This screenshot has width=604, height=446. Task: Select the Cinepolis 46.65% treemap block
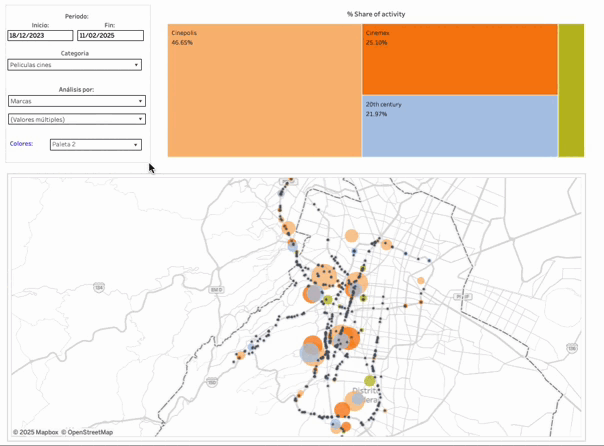pos(265,91)
